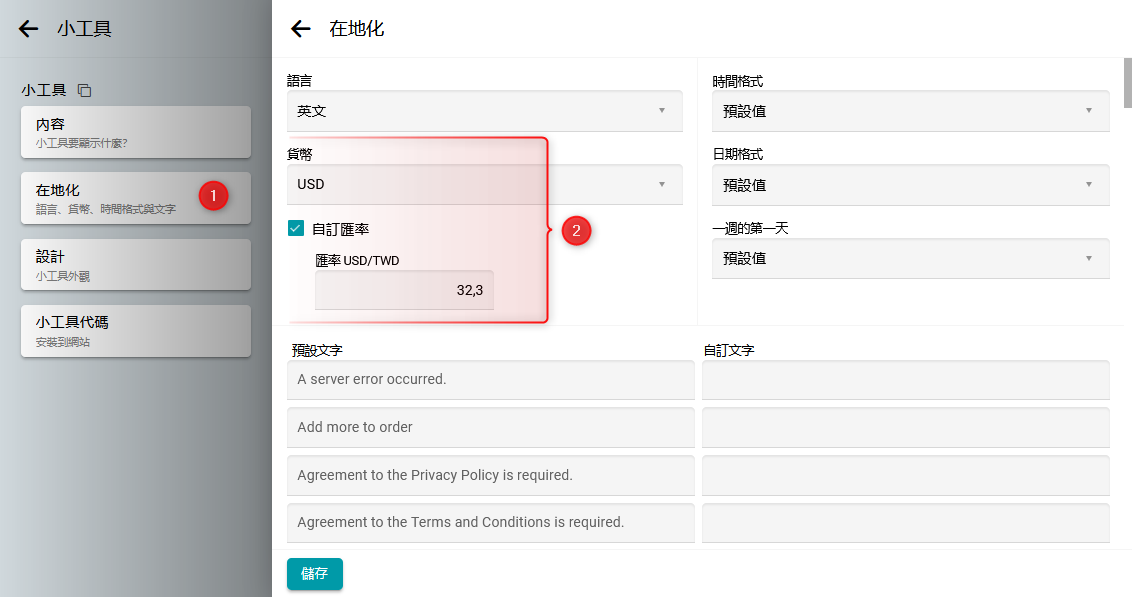Click custom text field for 'Add more to order'
The width and height of the screenshot is (1132, 597).
[x=905, y=427]
